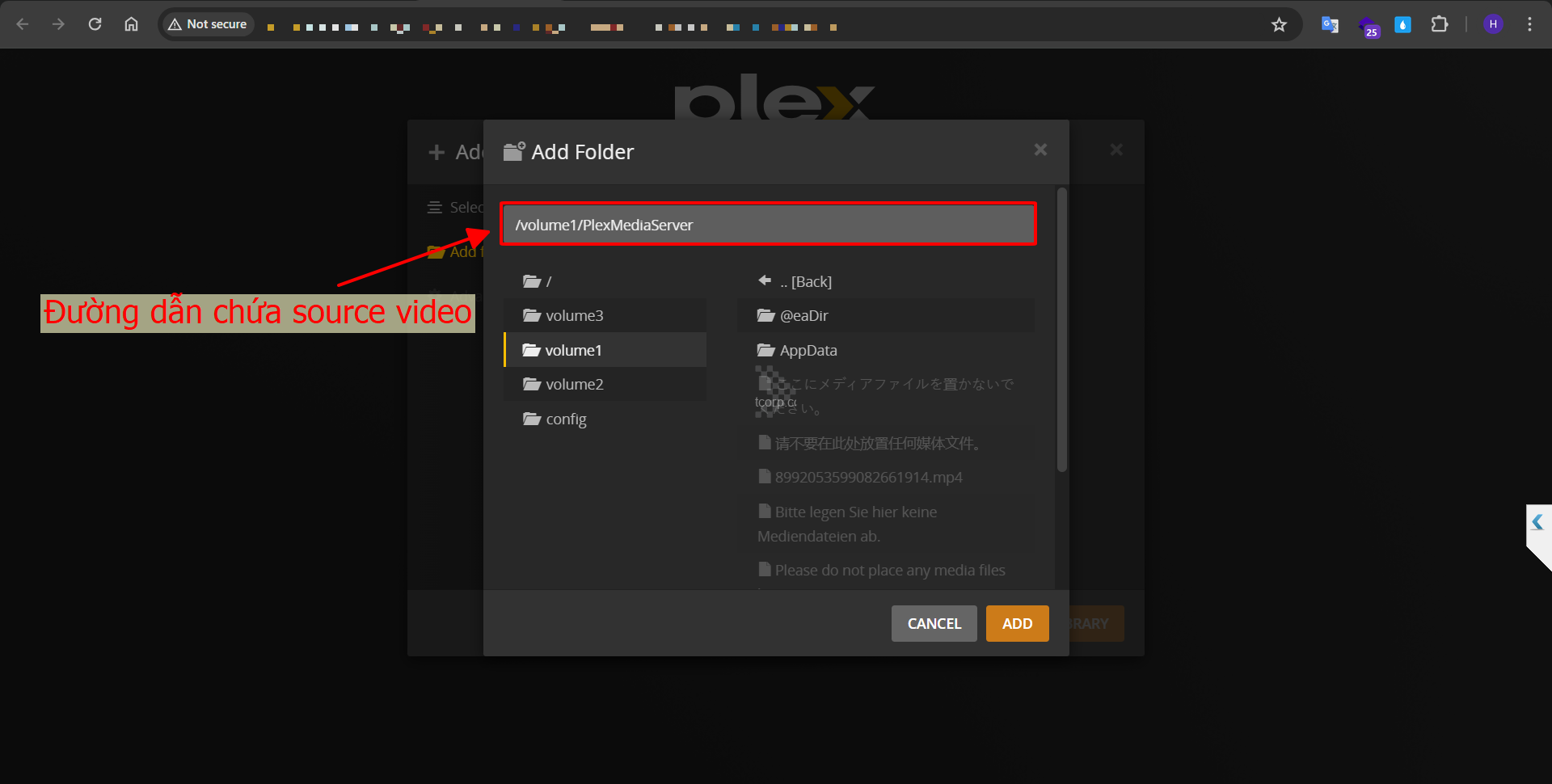The image size is (1552, 784).
Task: Bookmark this page with star icon
Action: (x=1279, y=24)
